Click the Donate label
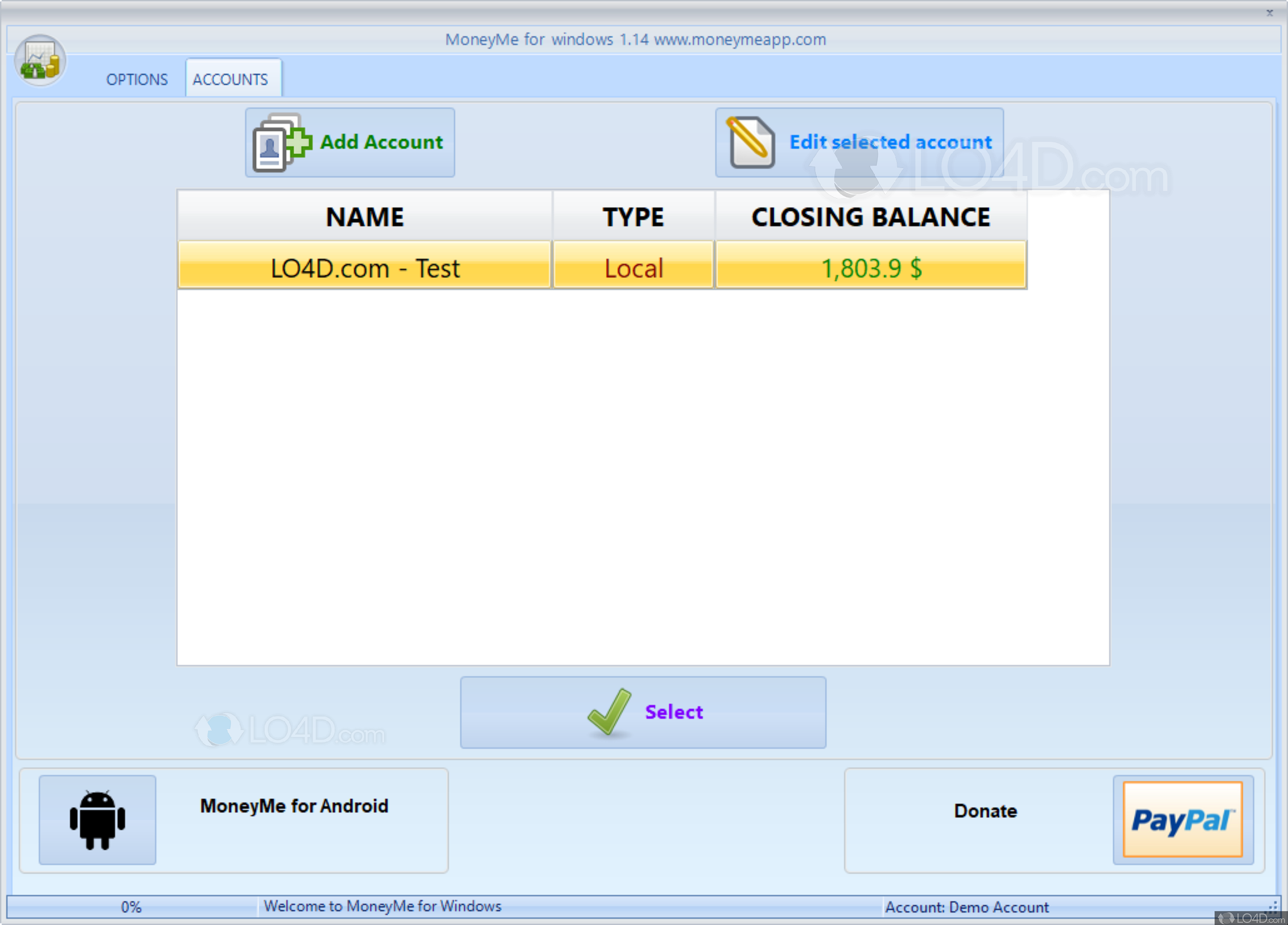 (x=985, y=811)
